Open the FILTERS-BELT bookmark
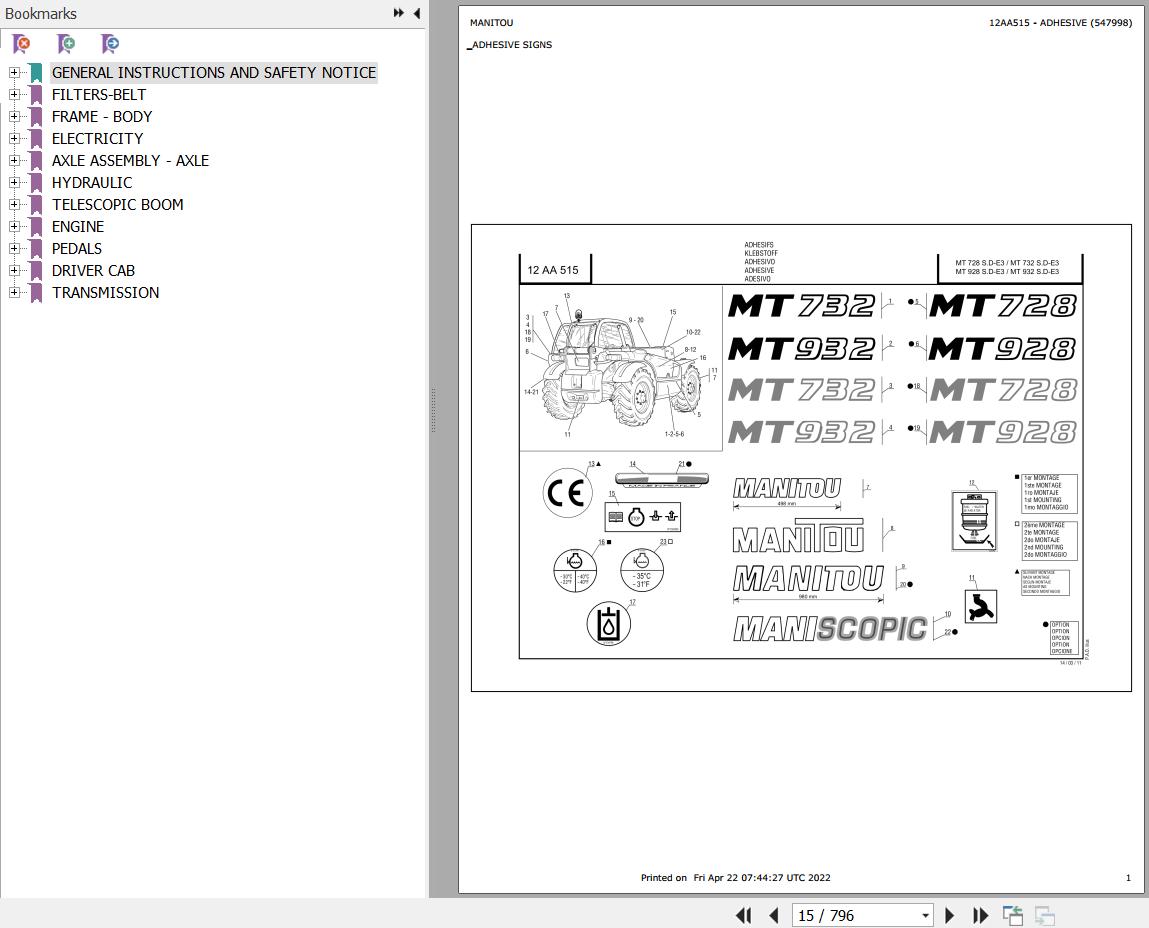 point(99,95)
